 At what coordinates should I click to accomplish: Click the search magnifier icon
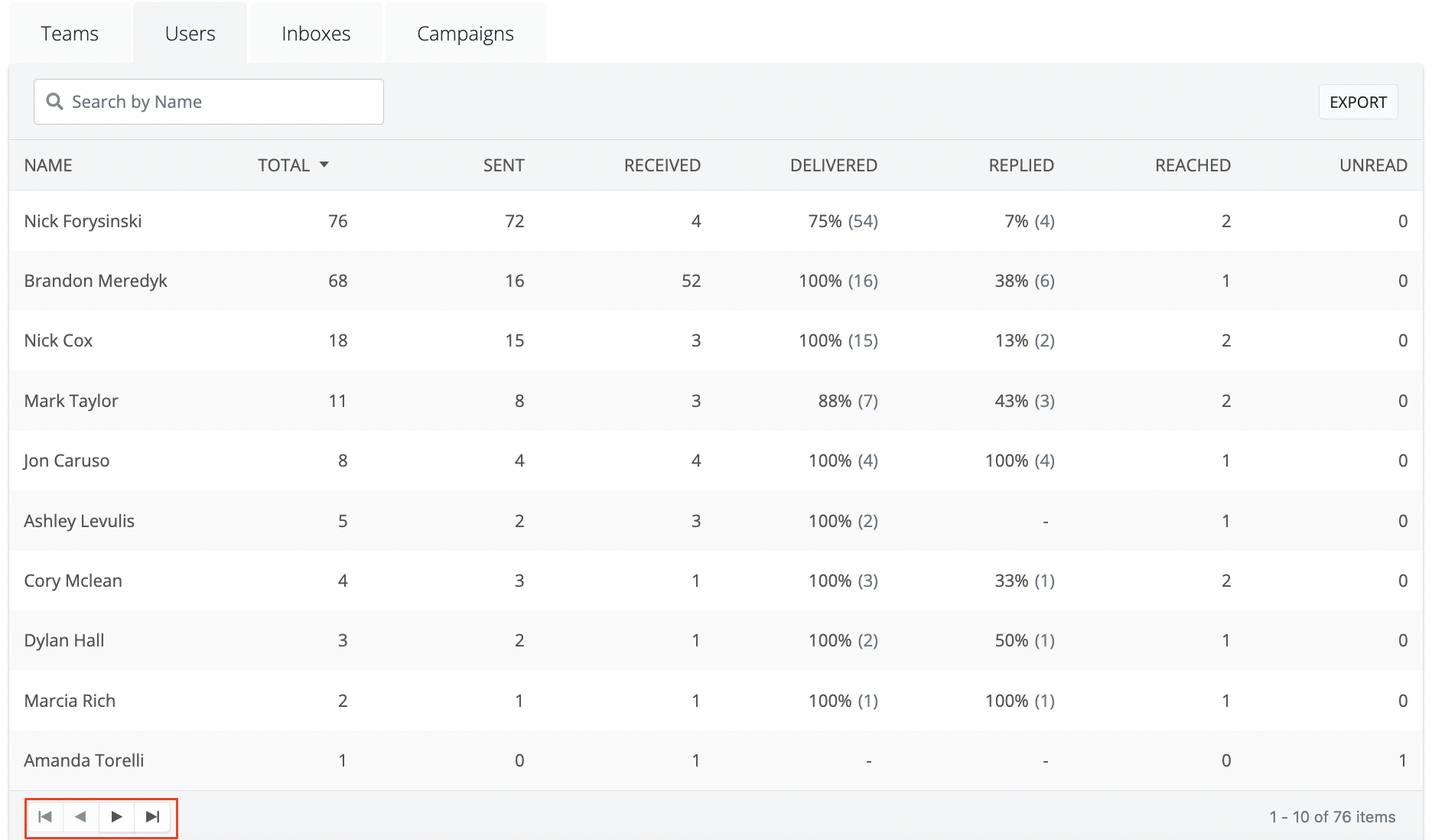pos(54,102)
